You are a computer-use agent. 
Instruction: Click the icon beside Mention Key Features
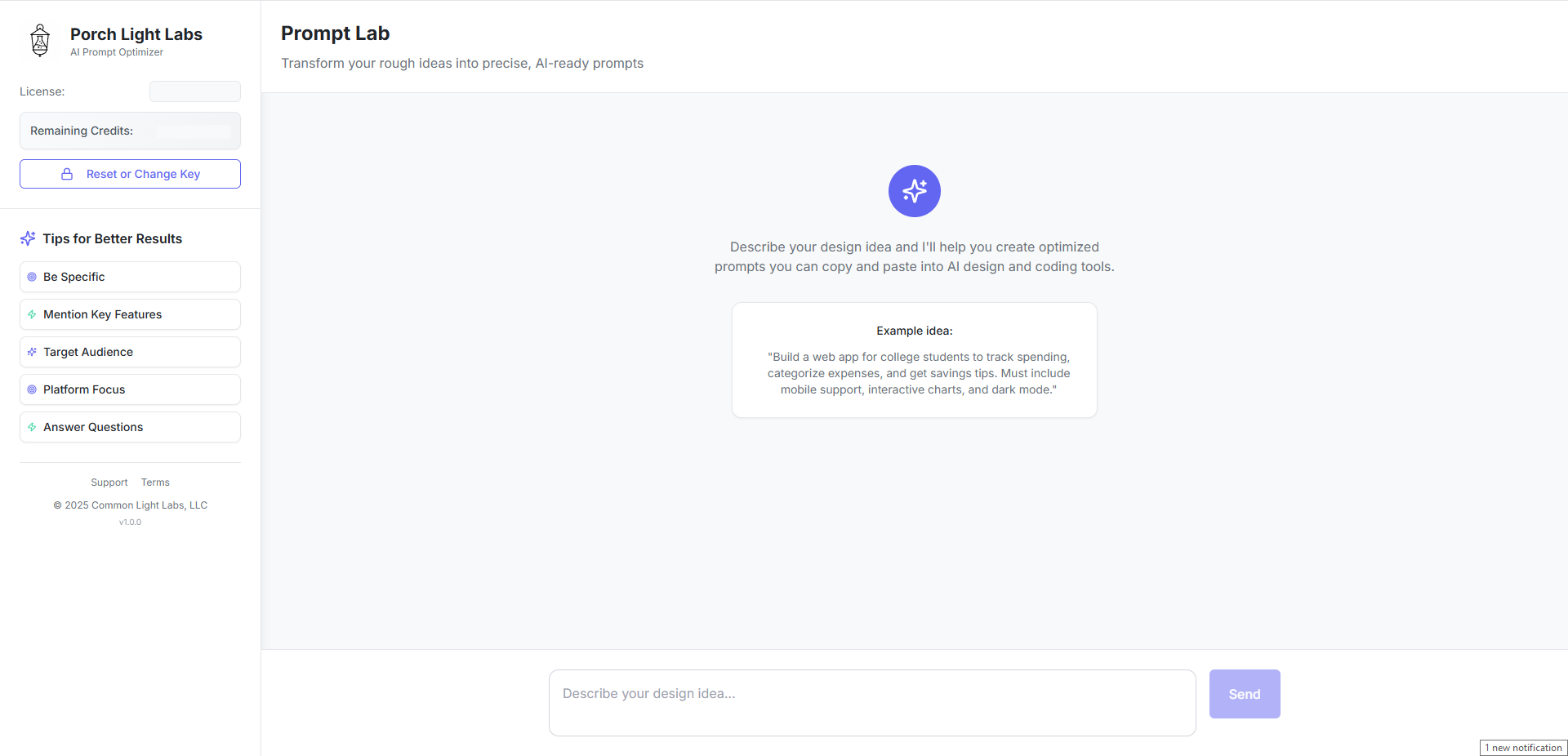coord(32,314)
